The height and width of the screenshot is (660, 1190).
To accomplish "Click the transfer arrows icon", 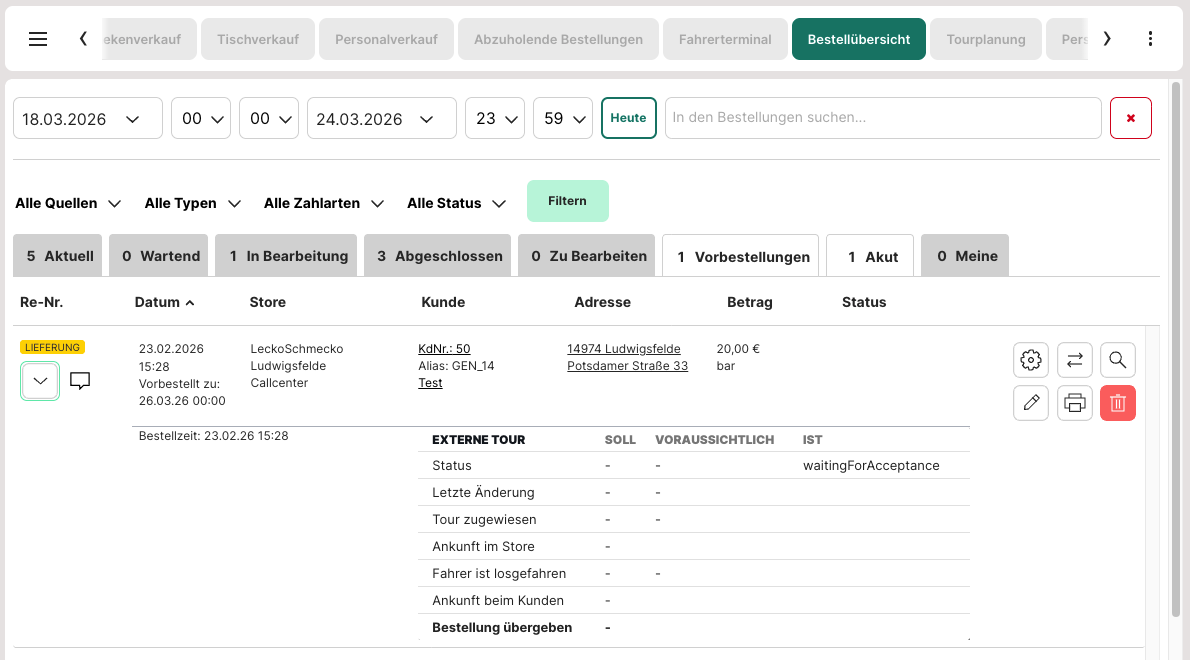I will point(1075,359).
